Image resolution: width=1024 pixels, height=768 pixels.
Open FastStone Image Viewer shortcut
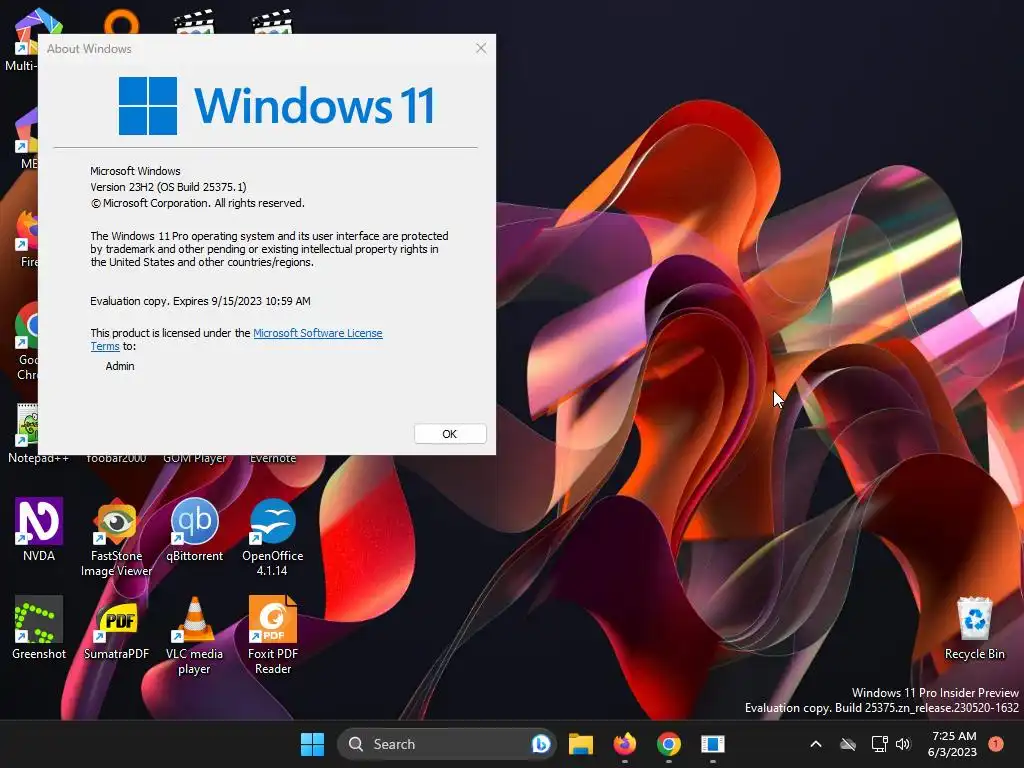116,537
